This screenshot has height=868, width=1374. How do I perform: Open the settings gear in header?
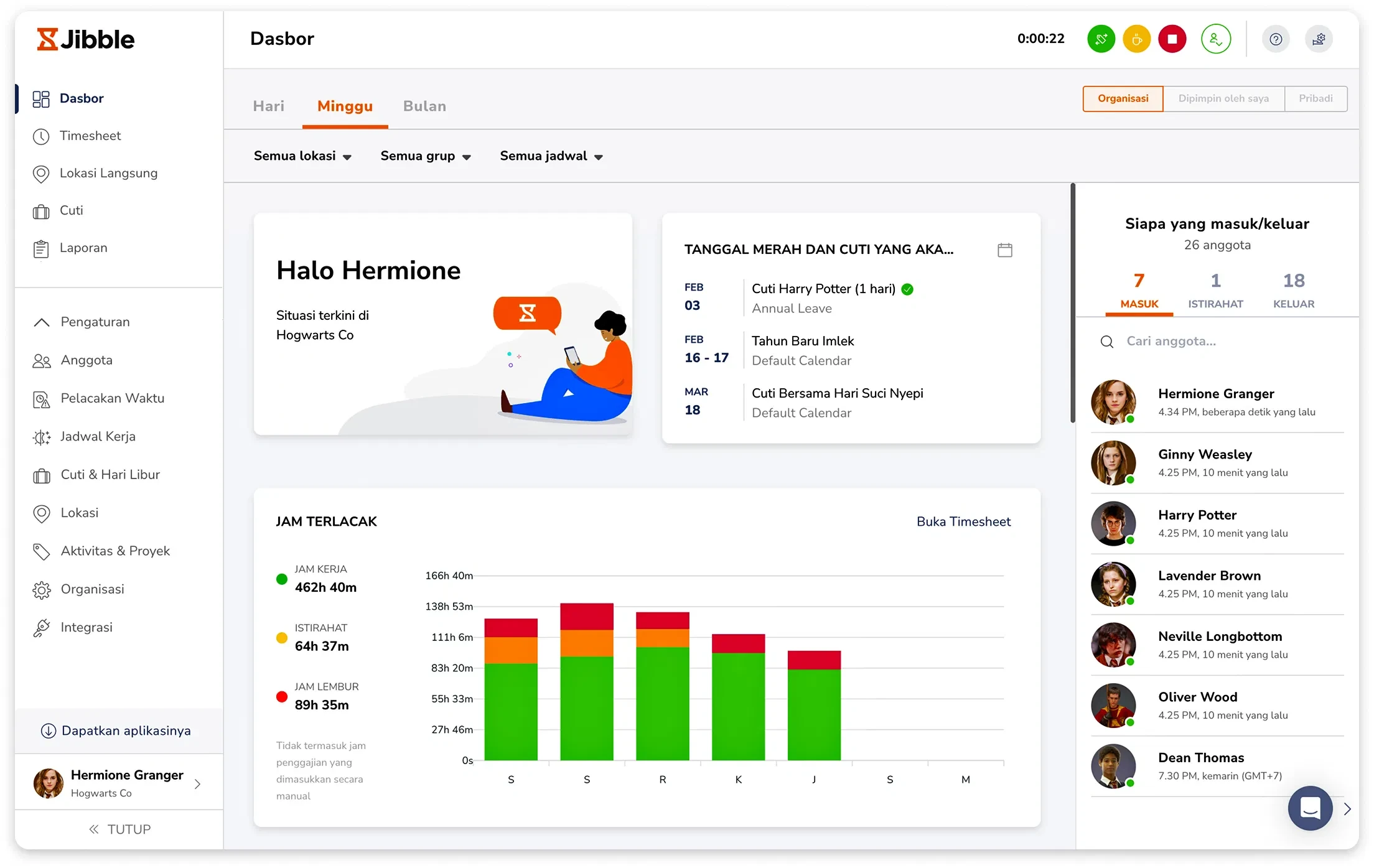1318,39
